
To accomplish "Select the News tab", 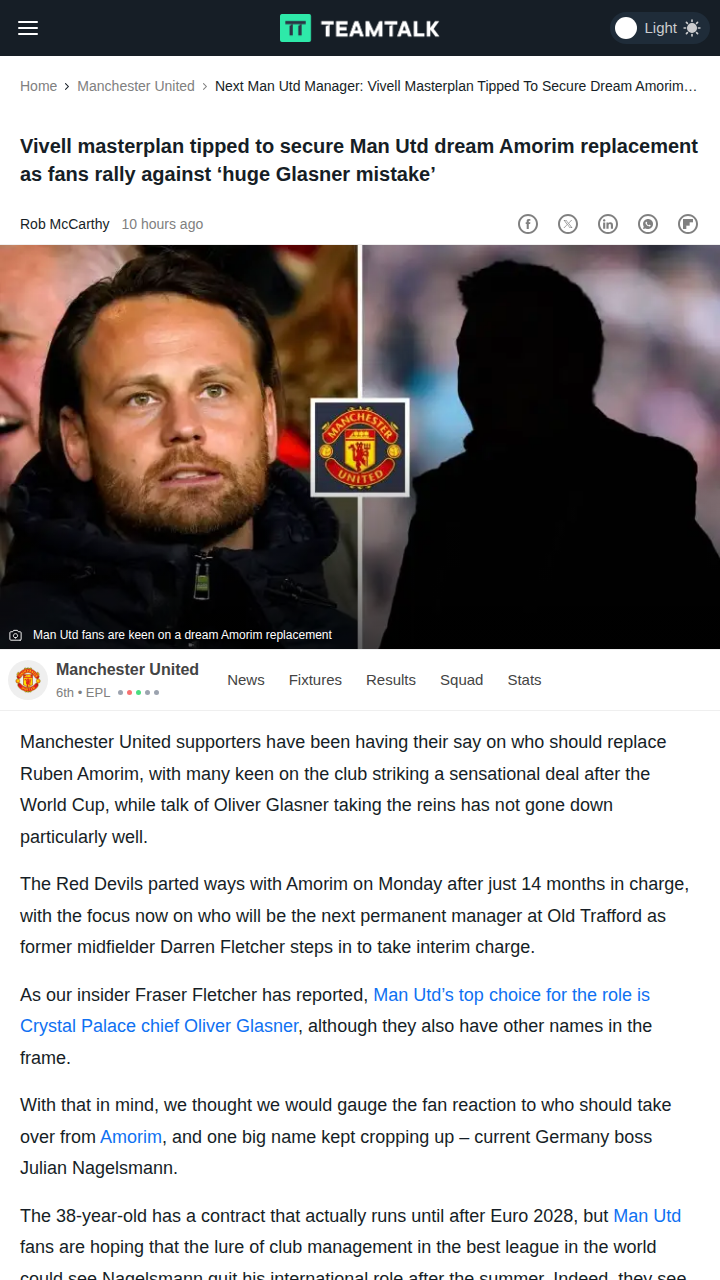I will [x=246, y=680].
